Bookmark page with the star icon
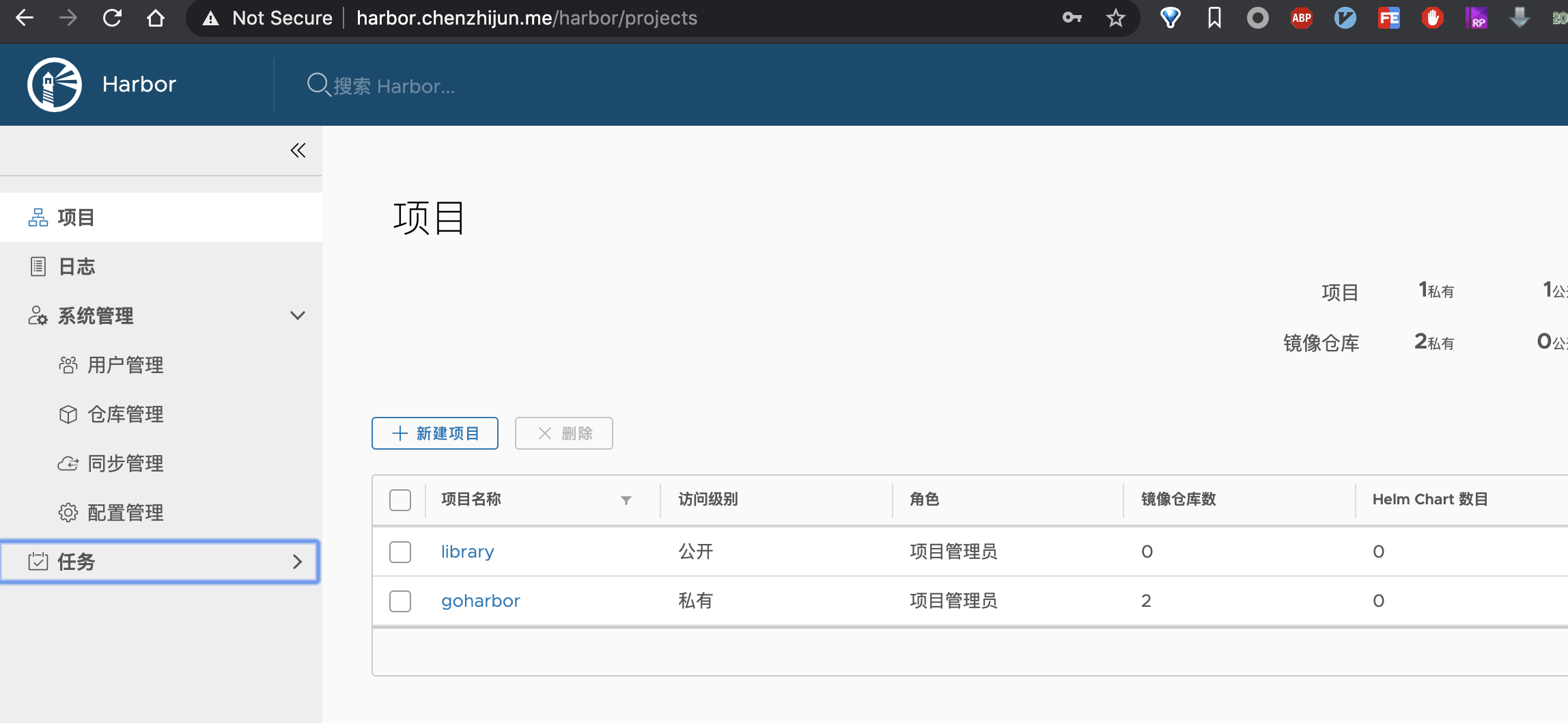The width and height of the screenshot is (1568, 723). coord(1115,18)
